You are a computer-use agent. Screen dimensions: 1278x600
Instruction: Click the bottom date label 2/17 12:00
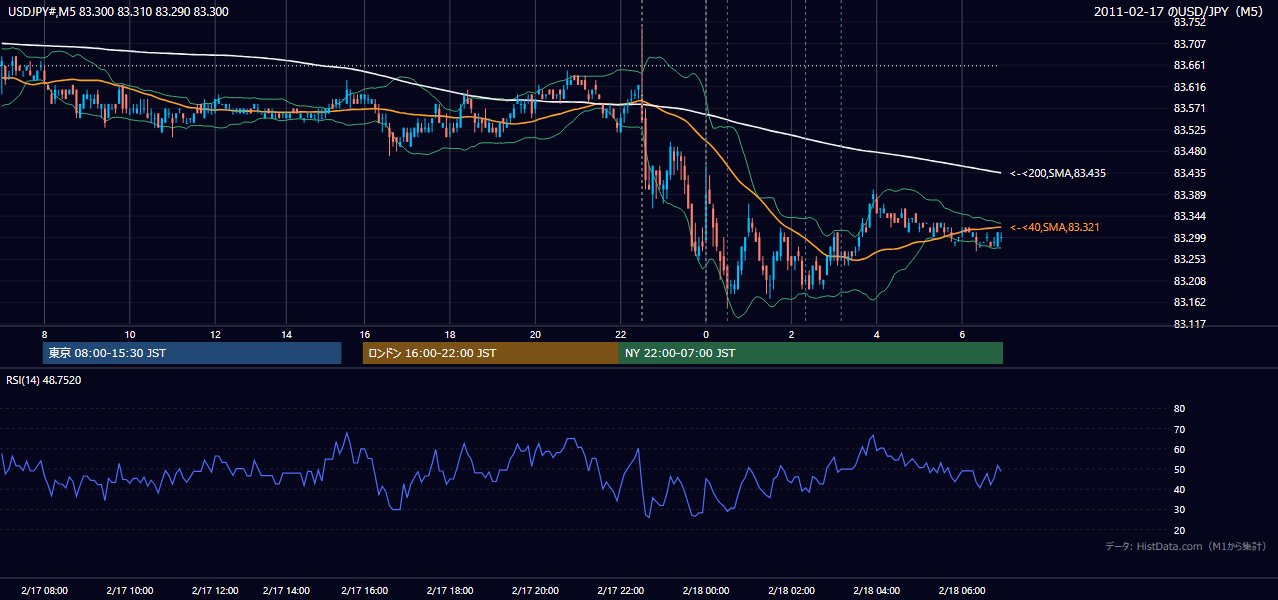pyautogui.click(x=216, y=591)
